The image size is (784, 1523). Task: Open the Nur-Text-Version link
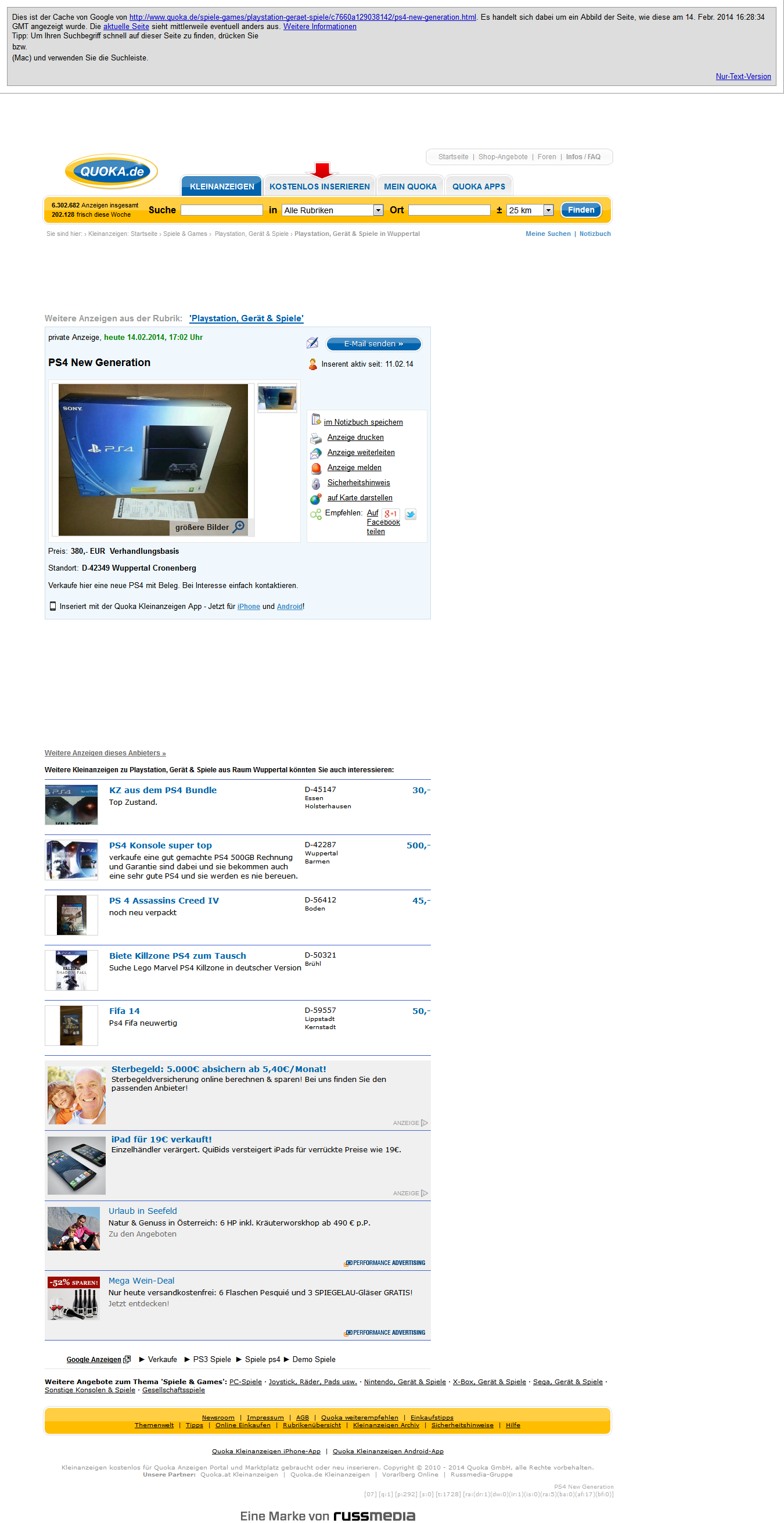point(743,76)
